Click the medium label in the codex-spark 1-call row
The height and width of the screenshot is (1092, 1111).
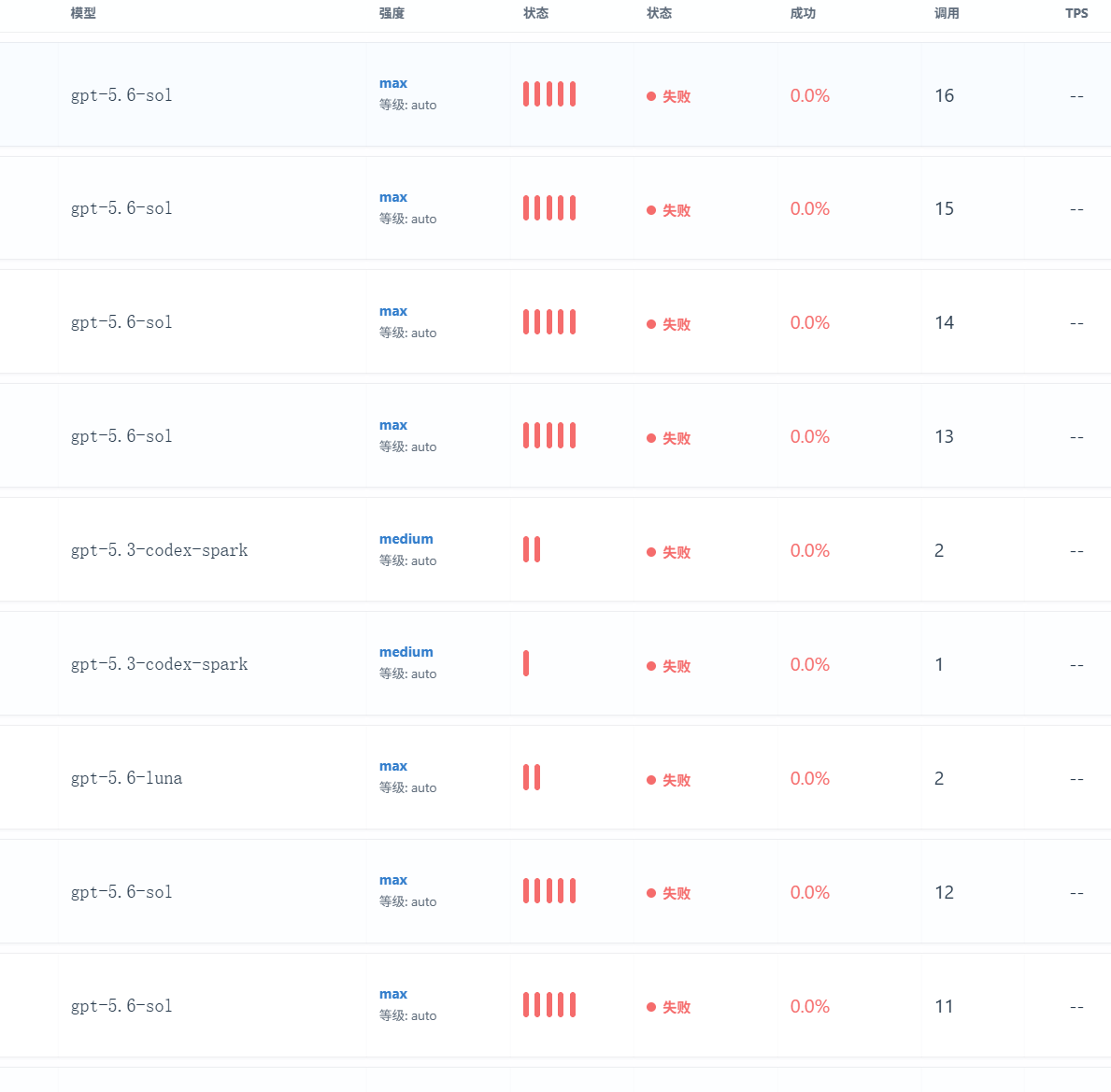406,651
